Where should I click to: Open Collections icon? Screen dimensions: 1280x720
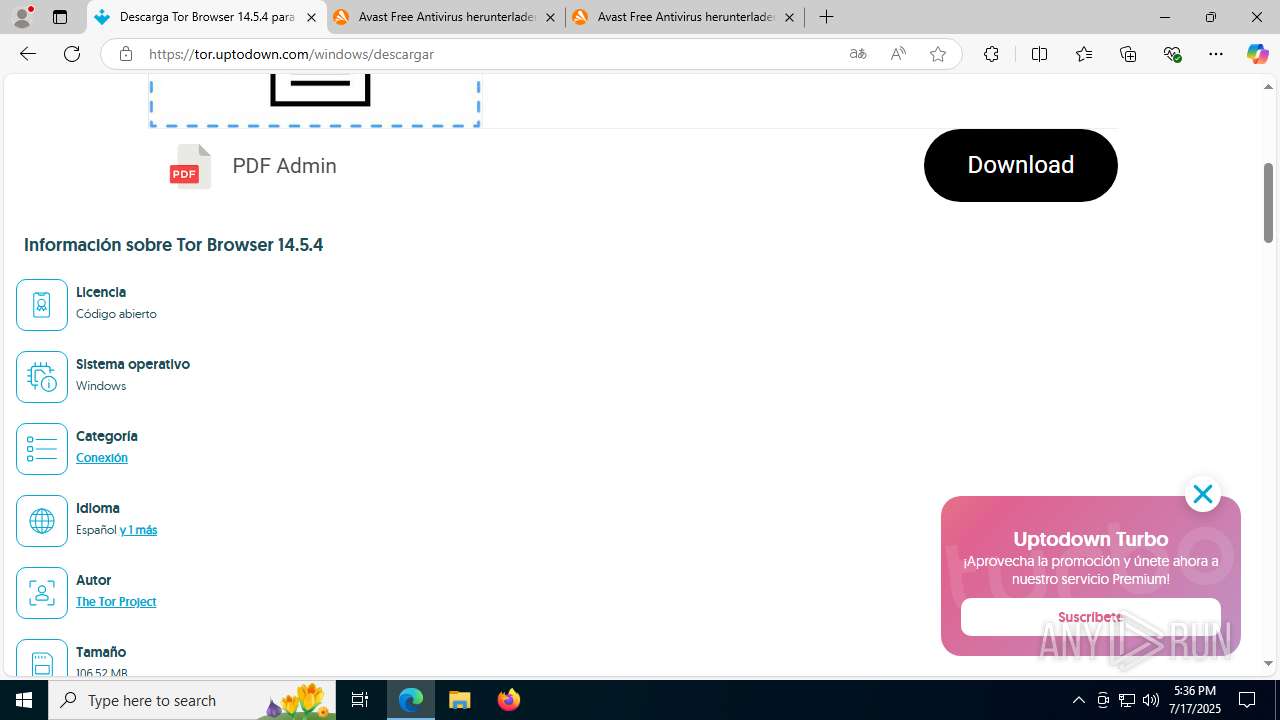pos(1128,54)
